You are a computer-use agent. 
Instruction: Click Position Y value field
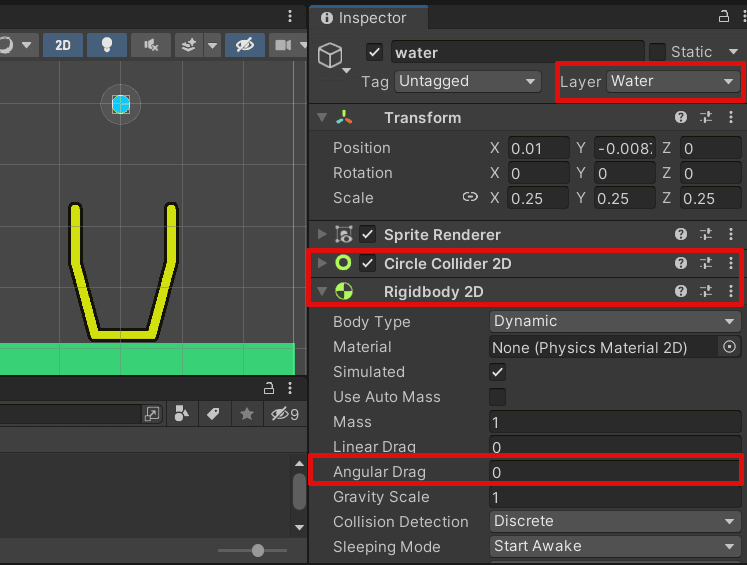[x=625, y=148]
